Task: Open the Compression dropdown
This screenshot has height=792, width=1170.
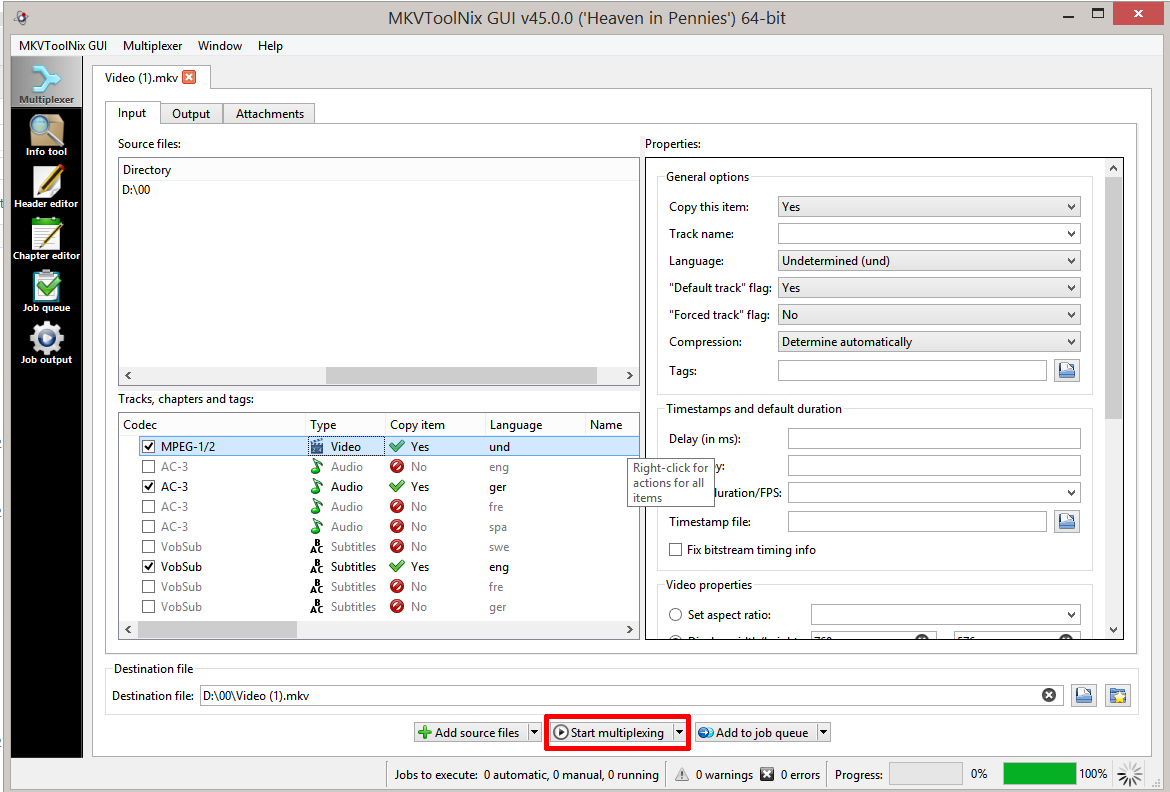Action: pos(929,342)
